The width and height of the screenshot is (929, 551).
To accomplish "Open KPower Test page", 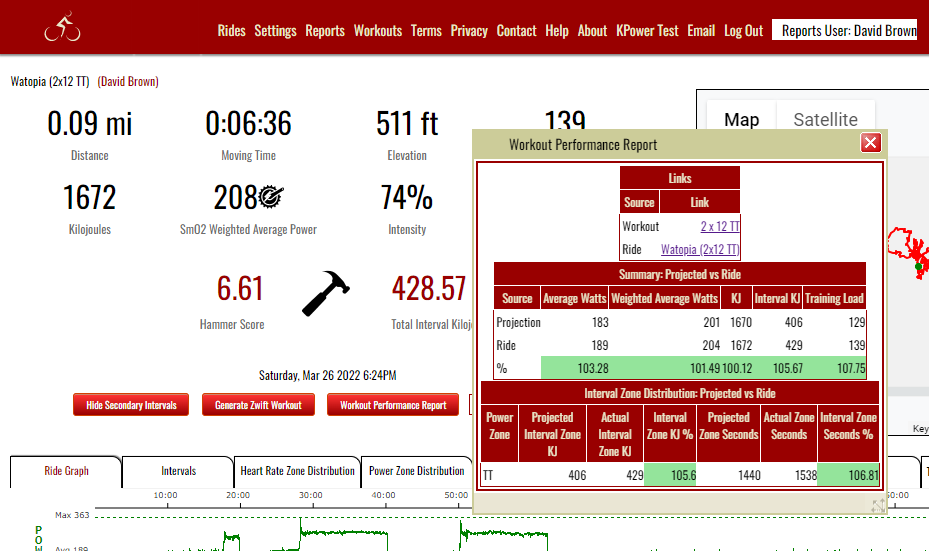I will (647, 31).
